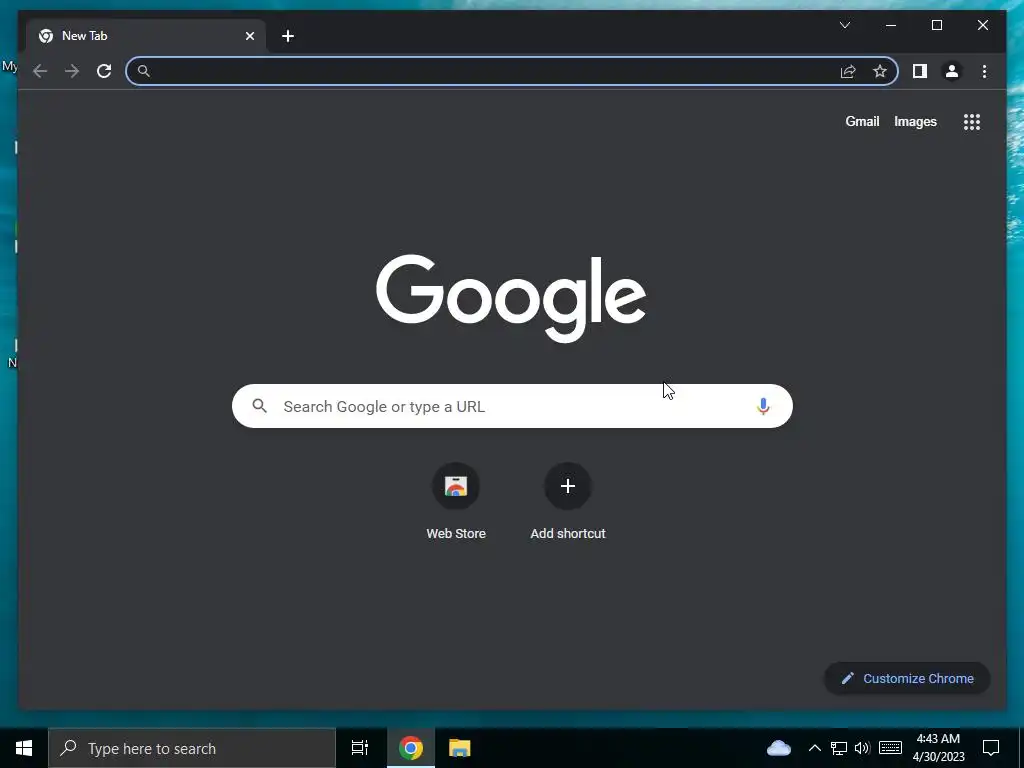
Task: Click the Add shortcut plus icon
Action: click(x=568, y=486)
